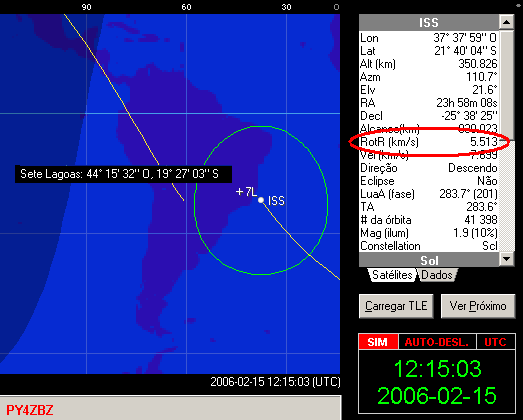Click the satellite data panel scrollbar track
Screen dimensions: 523x420
[506, 193]
